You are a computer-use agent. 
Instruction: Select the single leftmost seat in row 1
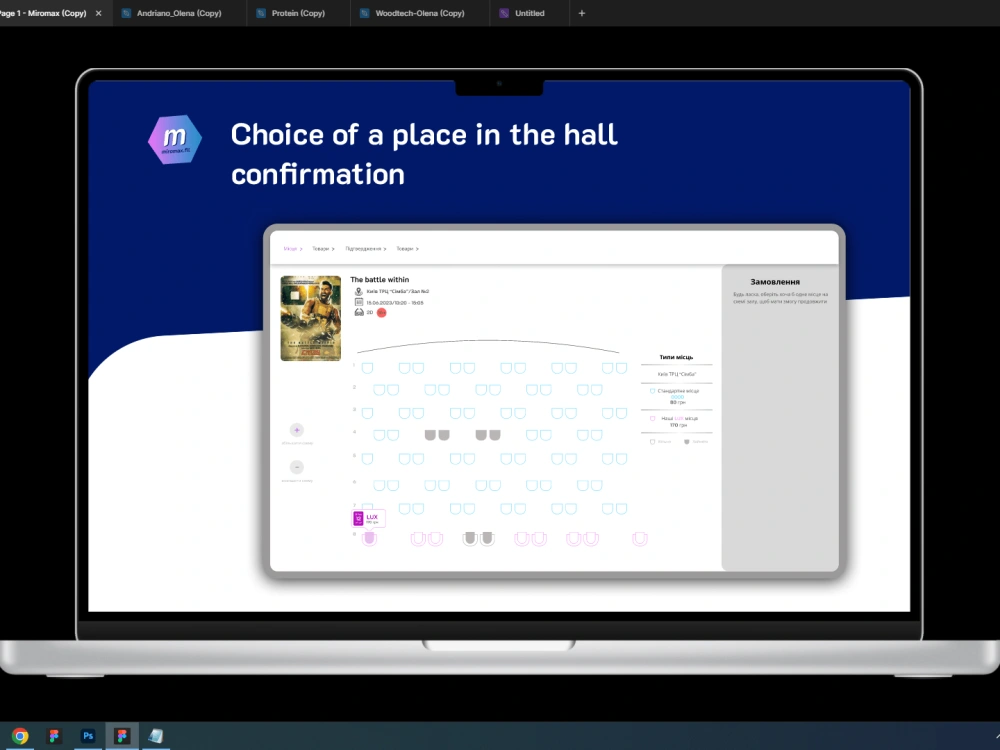pyautogui.click(x=367, y=368)
